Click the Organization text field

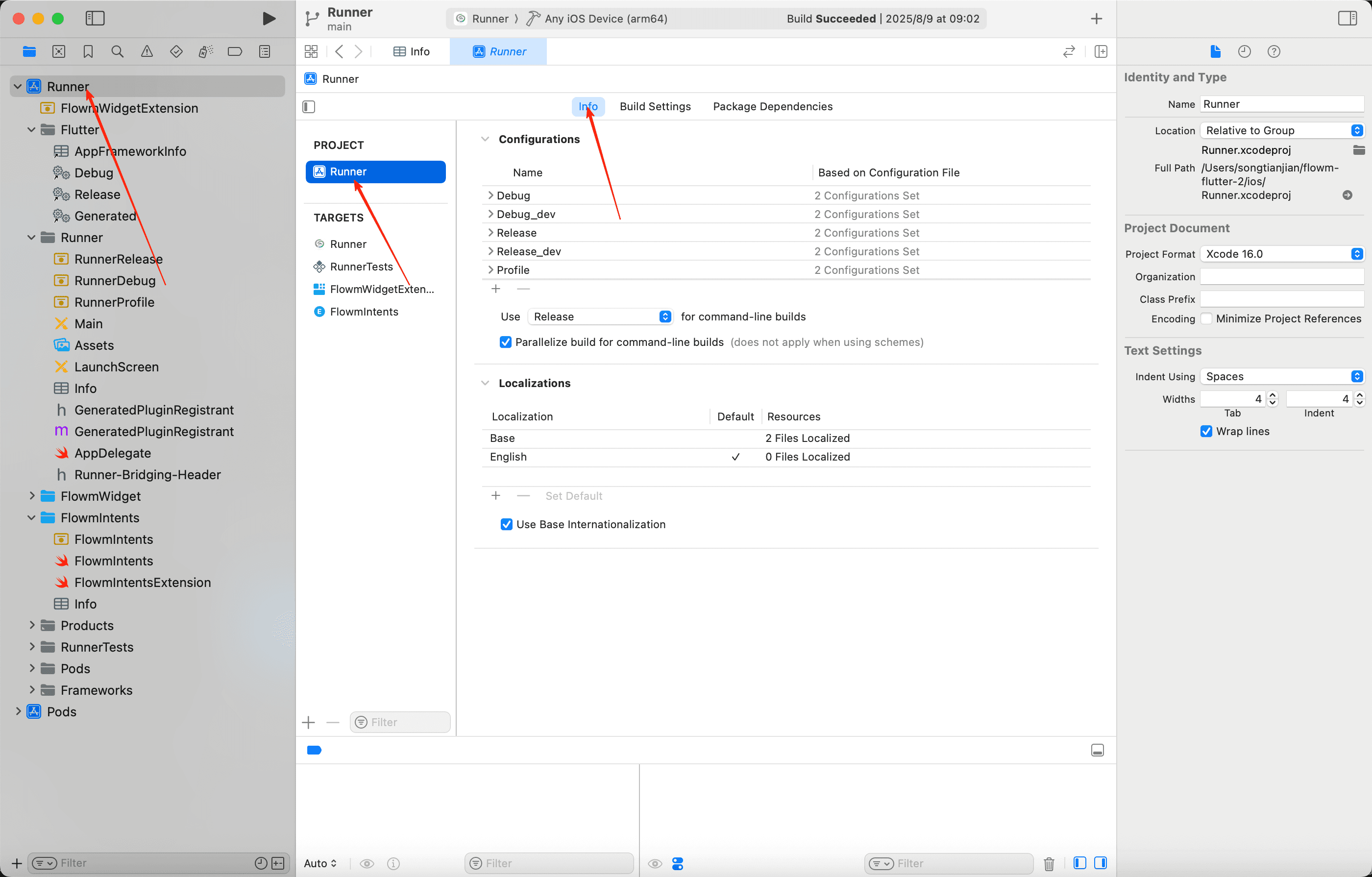pos(1281,276)
